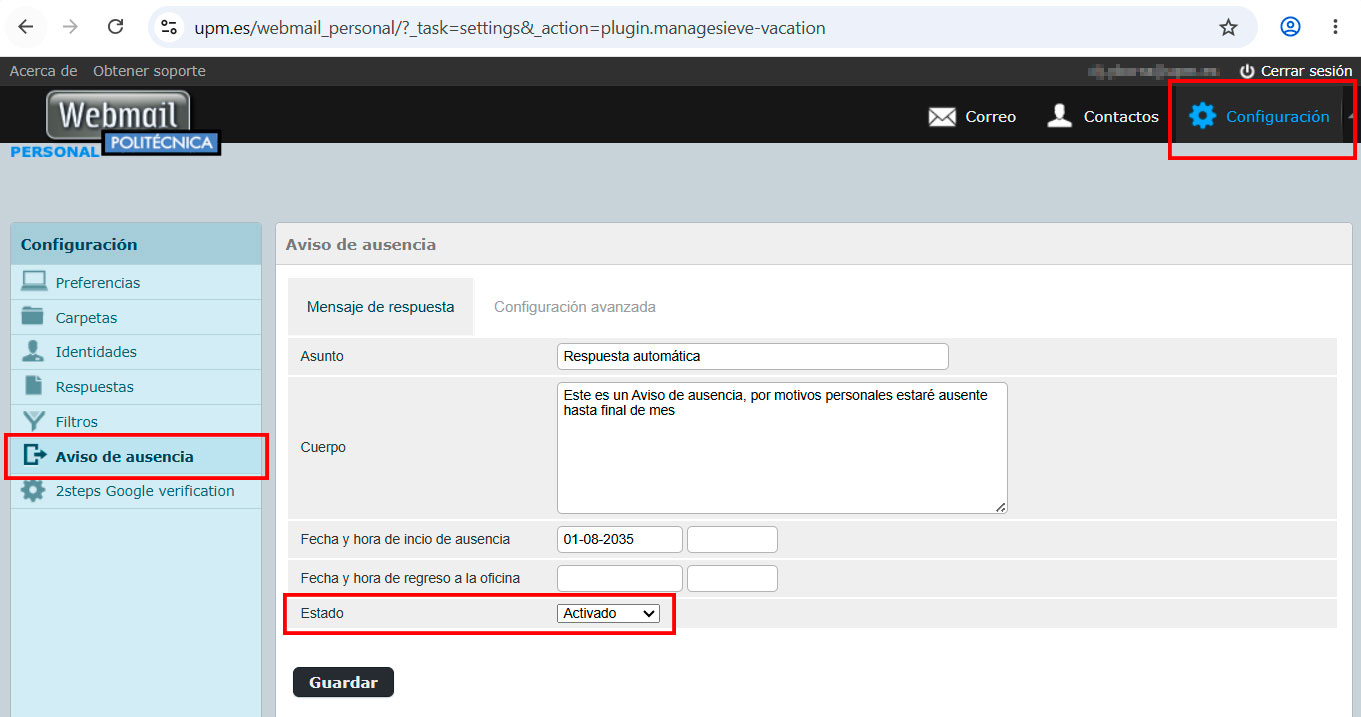
Task: Click the Asunto label
Action: coord(322,356)
